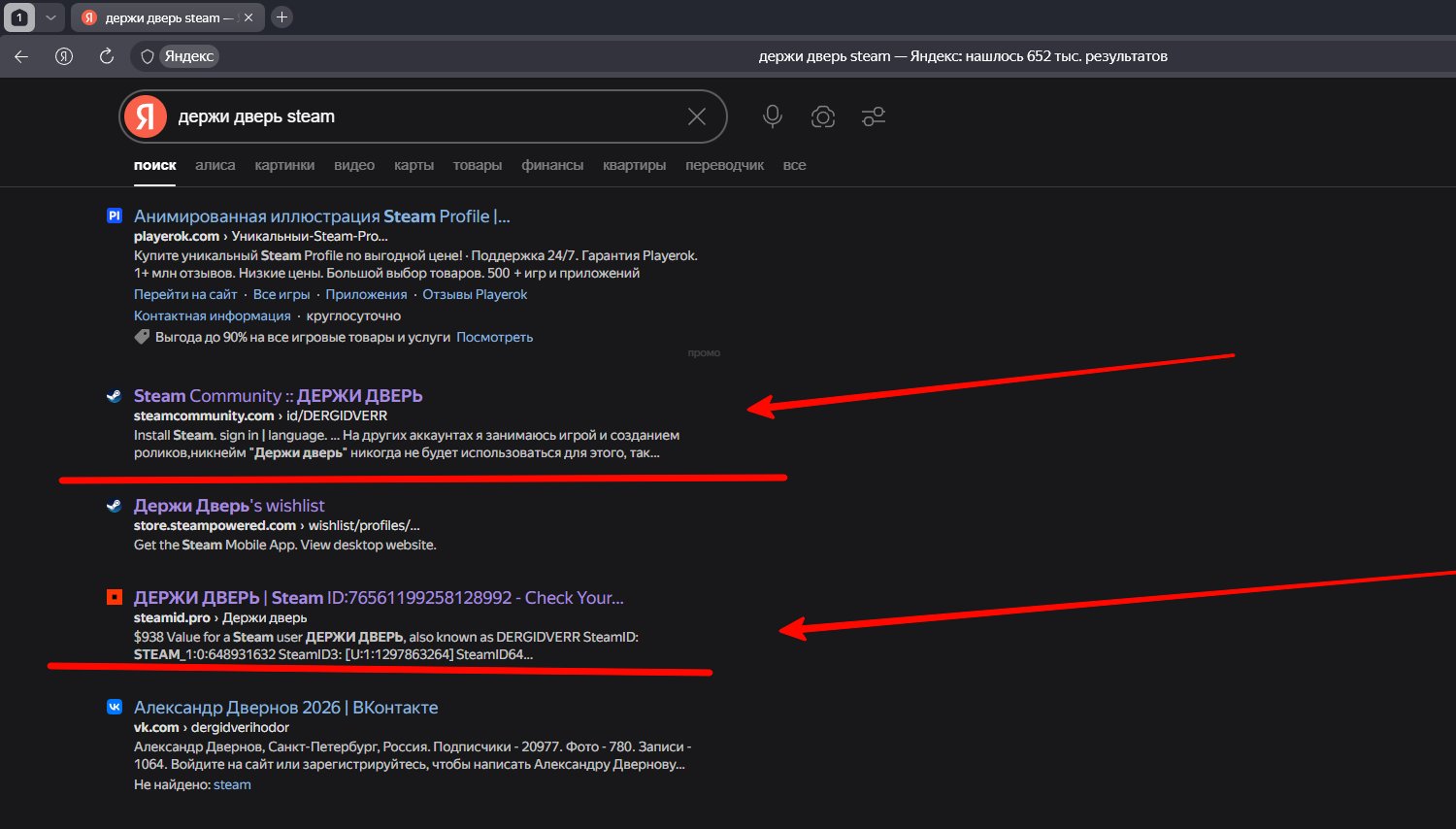
Task: Click 'Посмотреть' next to the discount offer
Action: tap(495, 337)
